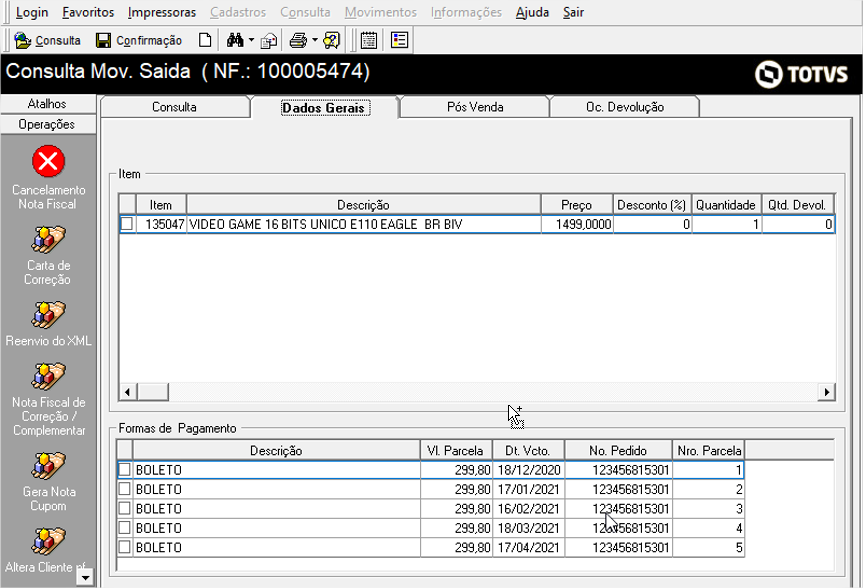Click the binoculars search icon

pos(235,40)
